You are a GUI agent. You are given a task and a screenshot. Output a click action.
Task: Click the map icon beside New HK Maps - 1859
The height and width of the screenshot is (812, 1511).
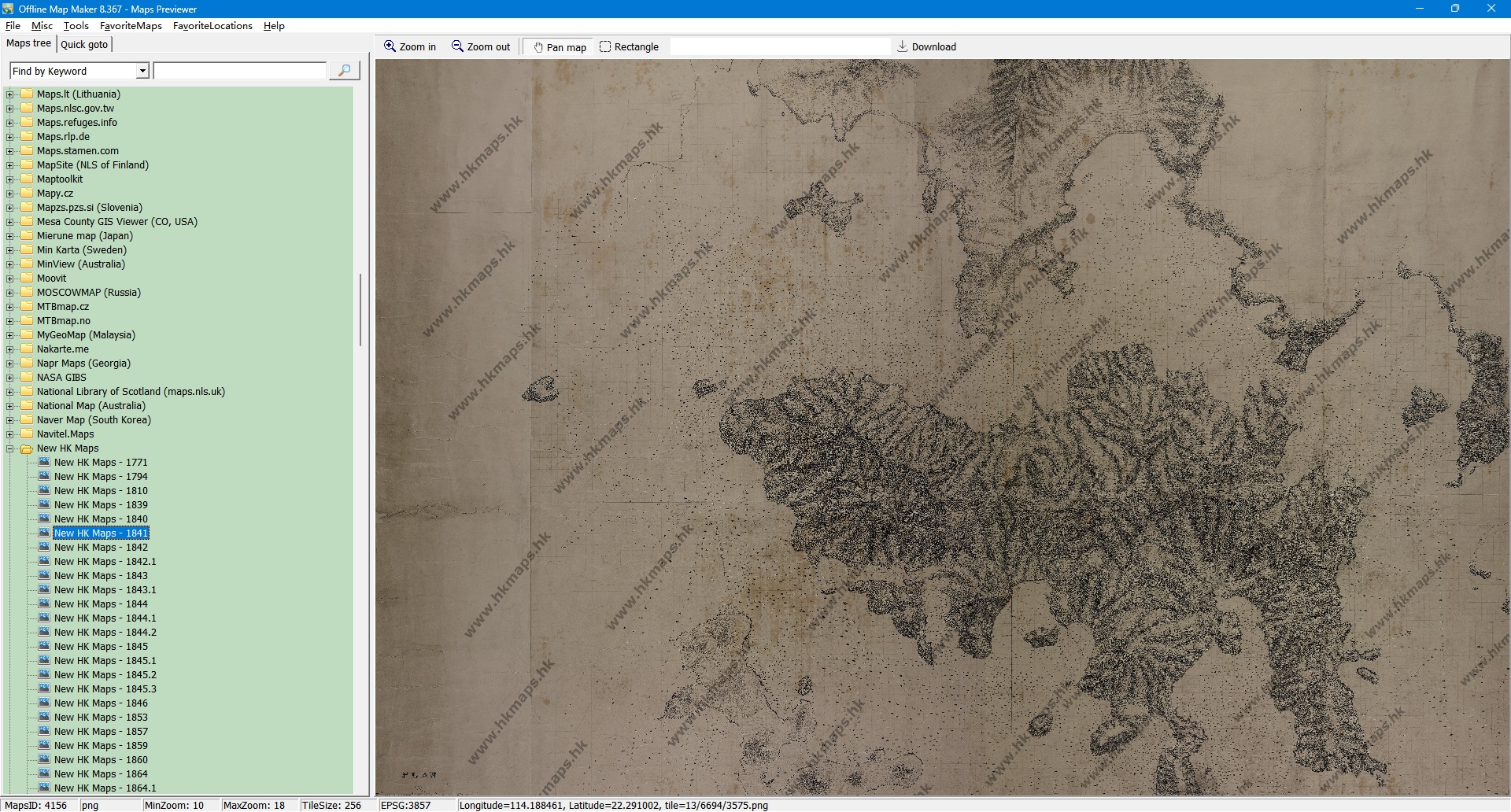(x=44, y=745)
